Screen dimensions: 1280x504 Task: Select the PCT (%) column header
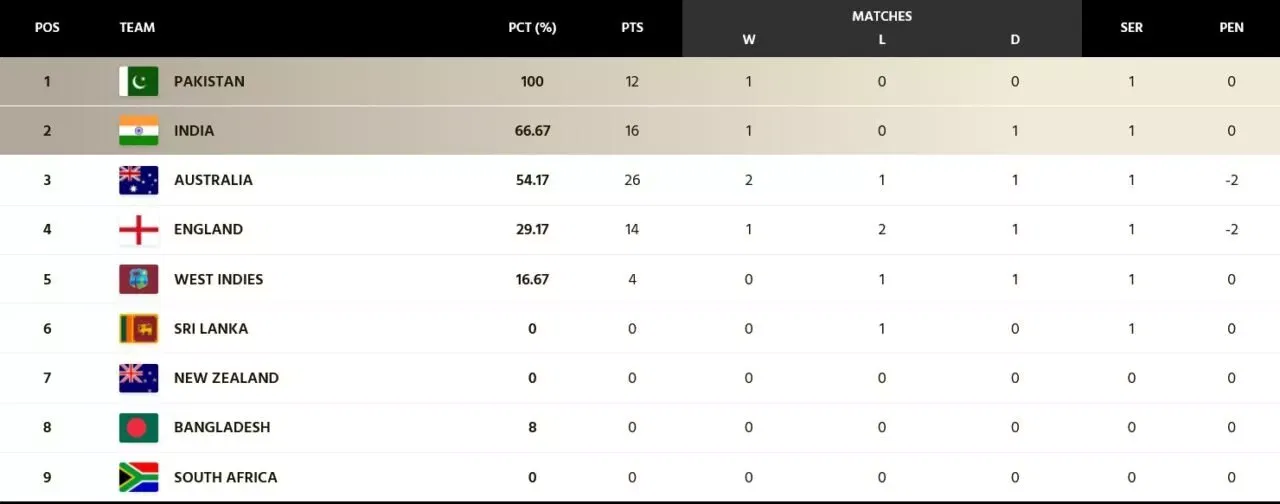click(x=532, y=28)
